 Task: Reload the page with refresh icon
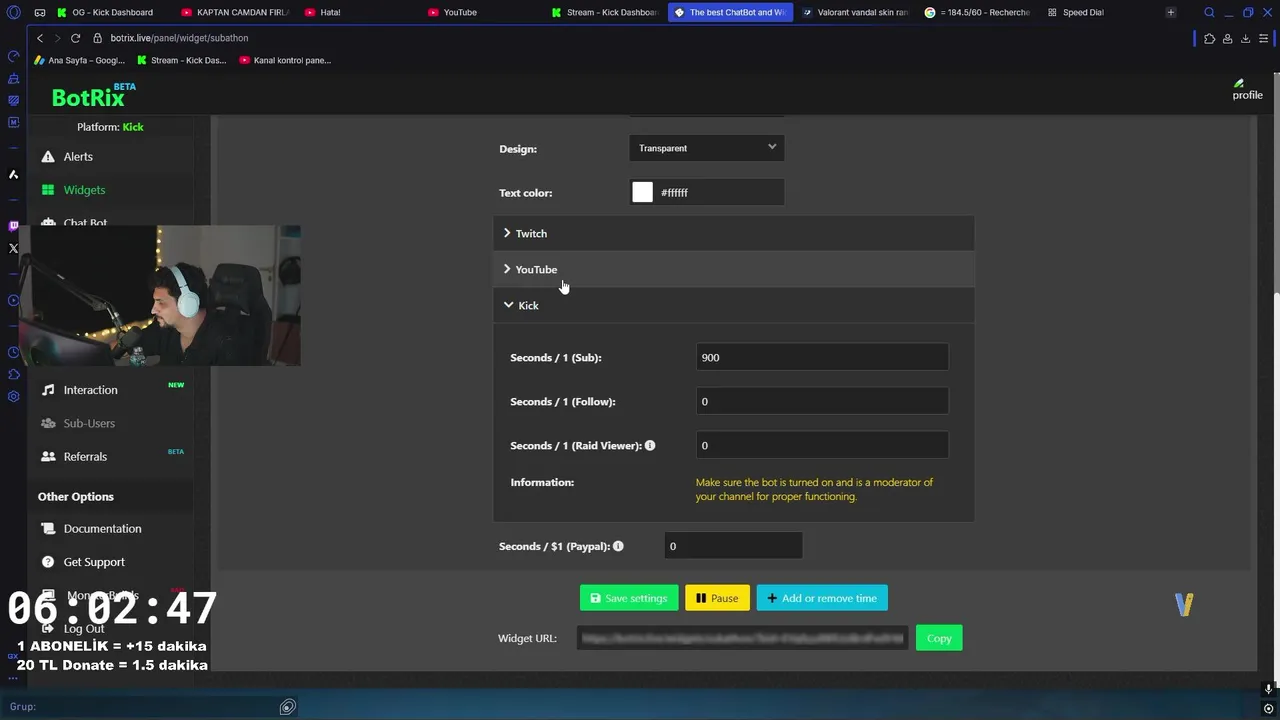75,38
